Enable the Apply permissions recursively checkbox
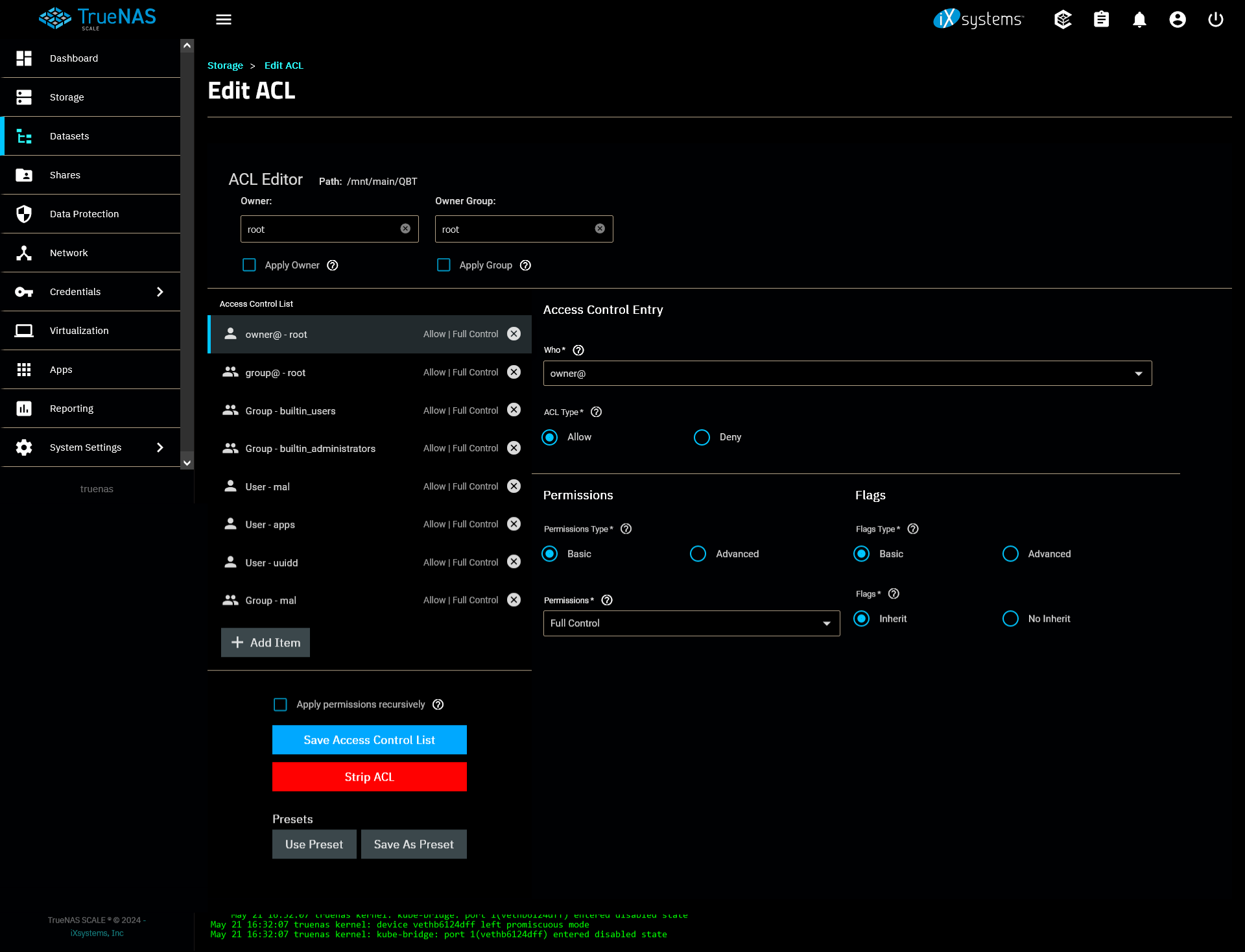1245x952 pixels. point(280,704)
